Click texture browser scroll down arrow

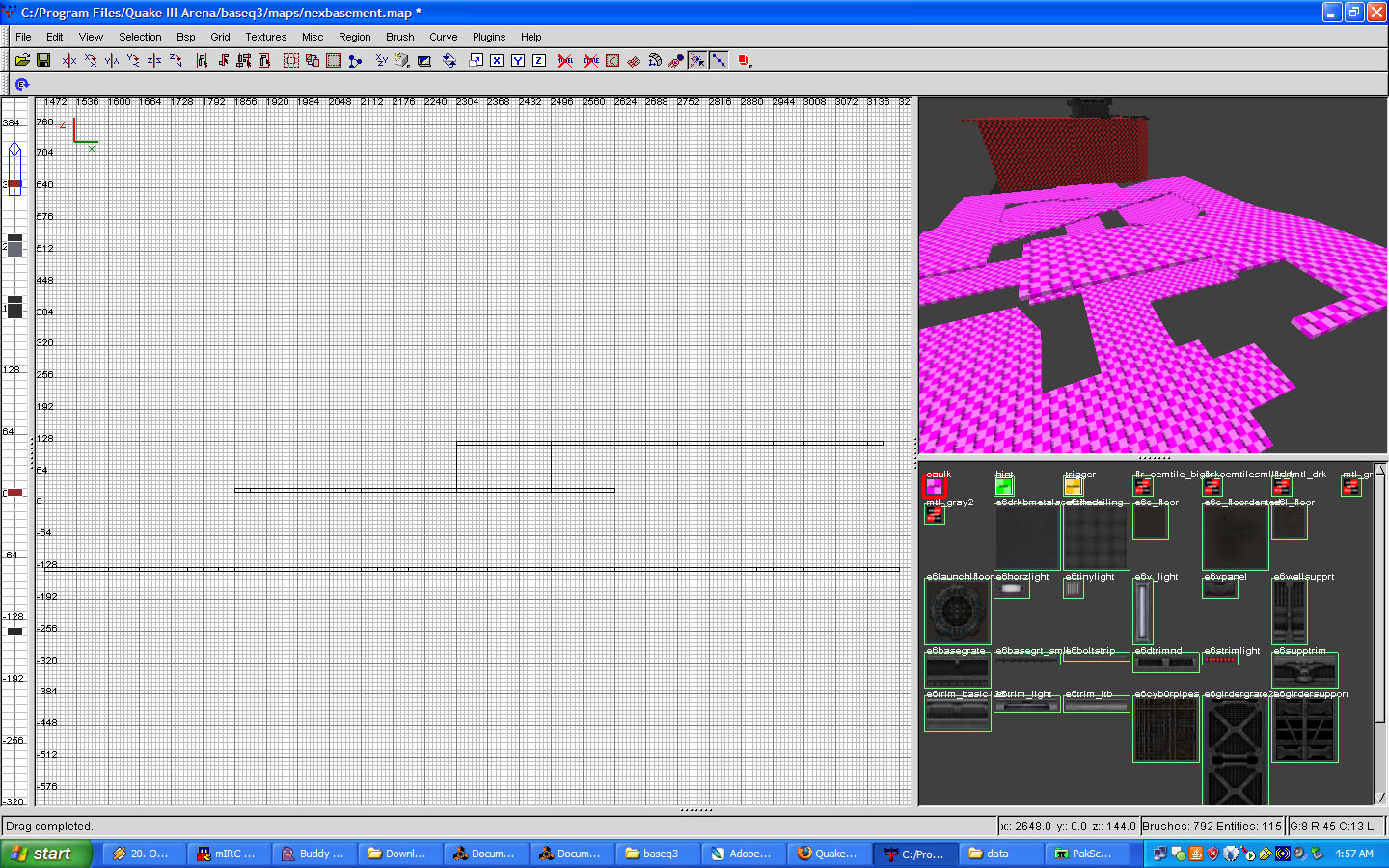pos(1379,798)
